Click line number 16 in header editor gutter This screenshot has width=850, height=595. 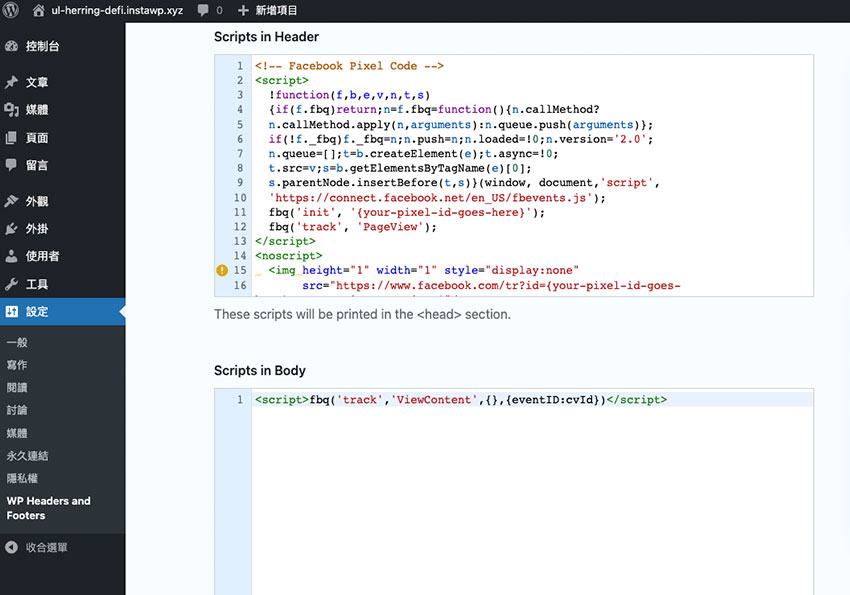tap(240, 285)
